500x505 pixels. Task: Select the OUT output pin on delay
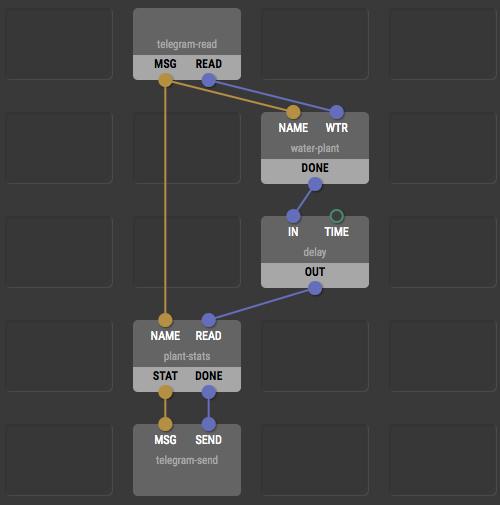point(315,288)
